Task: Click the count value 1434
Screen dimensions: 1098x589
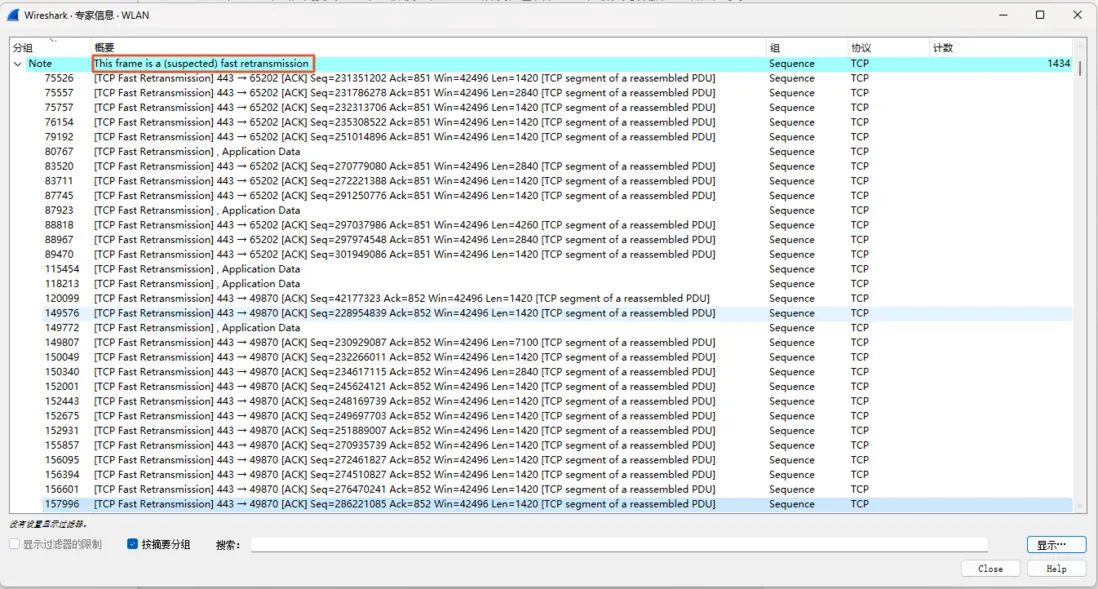Action: click(1058, 64)
